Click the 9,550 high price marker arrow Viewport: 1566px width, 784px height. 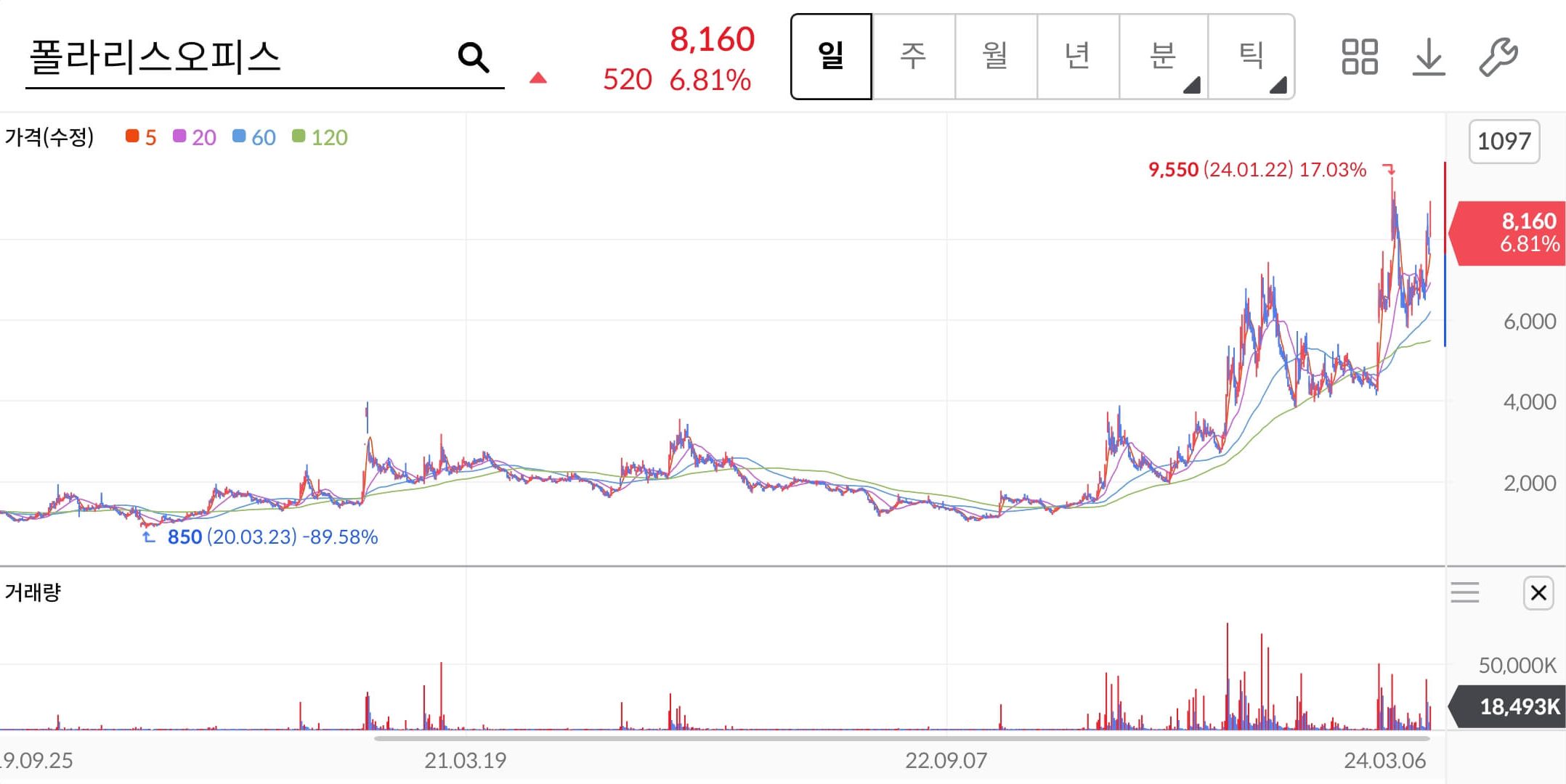(x=1389, y=170)
